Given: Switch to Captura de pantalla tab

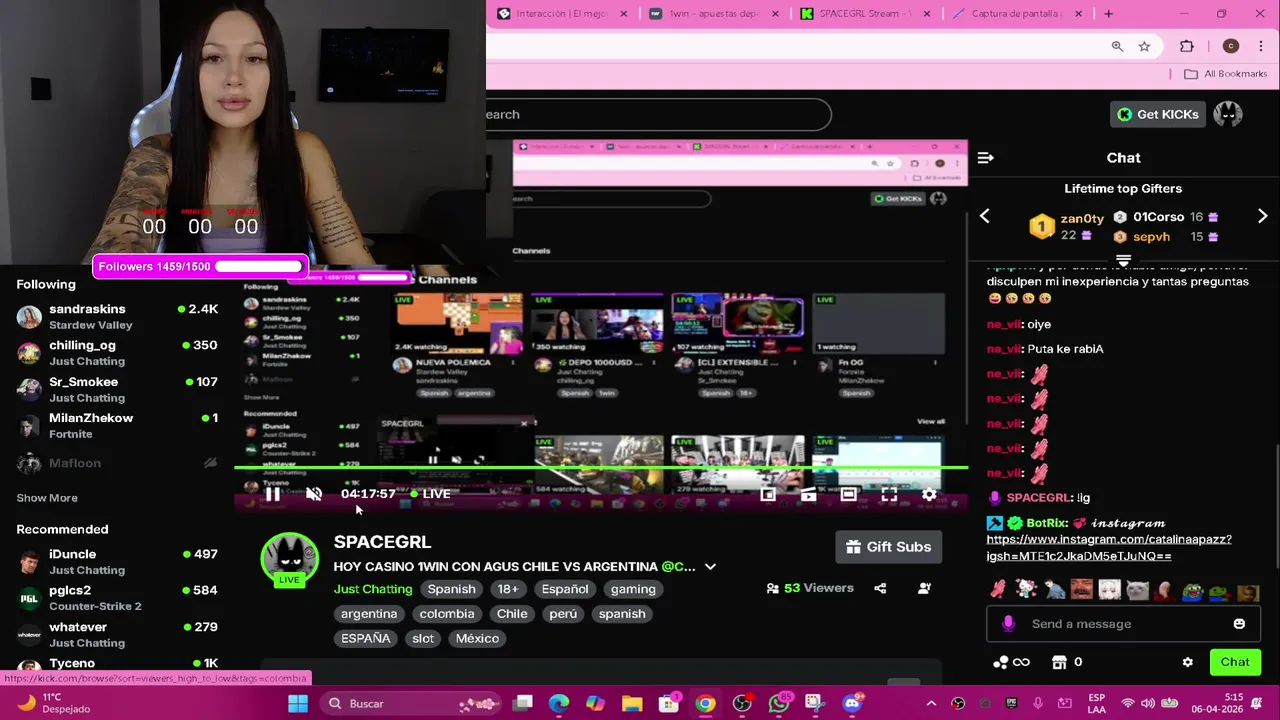Looking at the screenshot, I should (x=1016, y=14).
